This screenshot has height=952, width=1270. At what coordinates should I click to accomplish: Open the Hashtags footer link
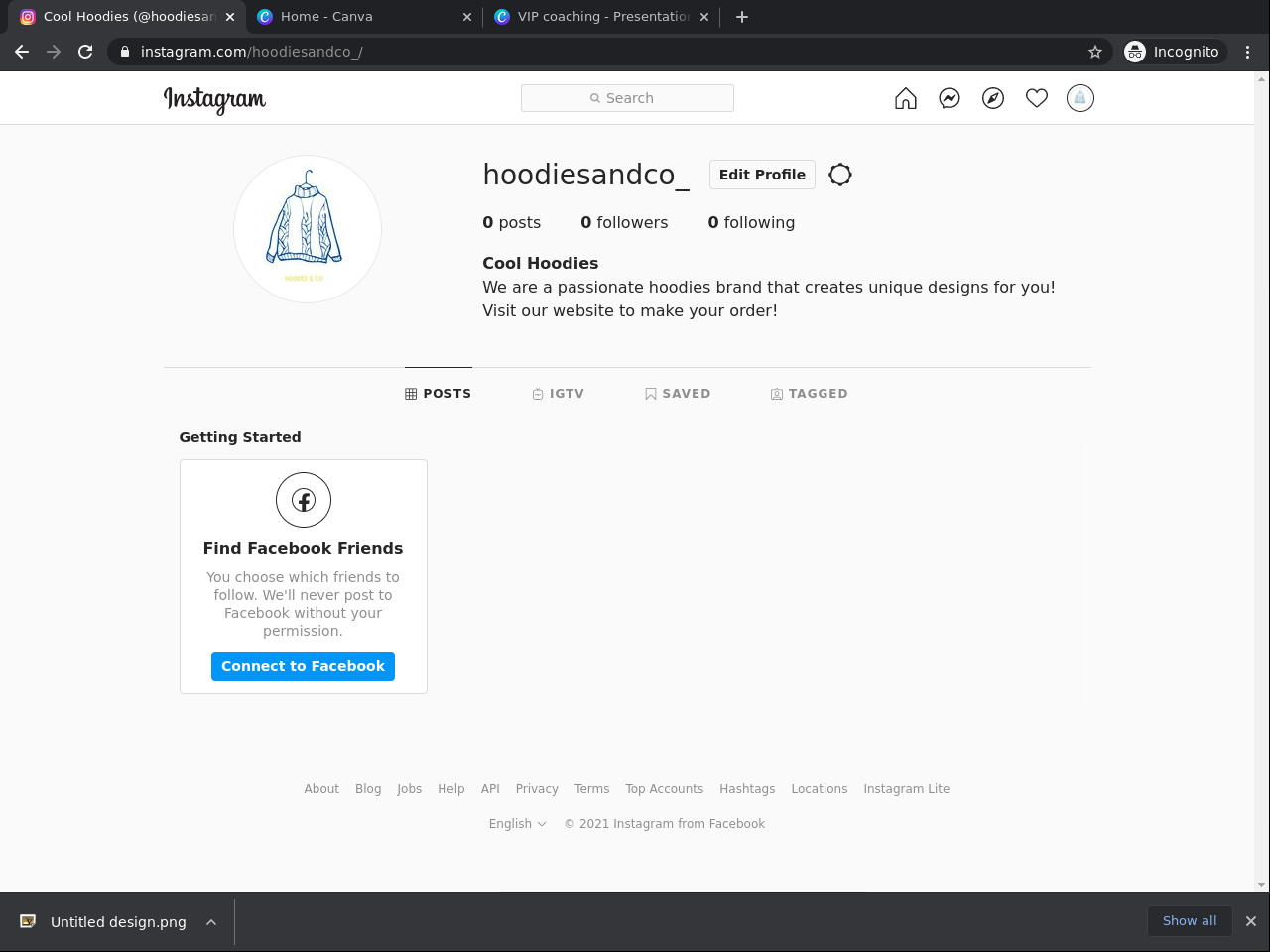coord(747,789)
